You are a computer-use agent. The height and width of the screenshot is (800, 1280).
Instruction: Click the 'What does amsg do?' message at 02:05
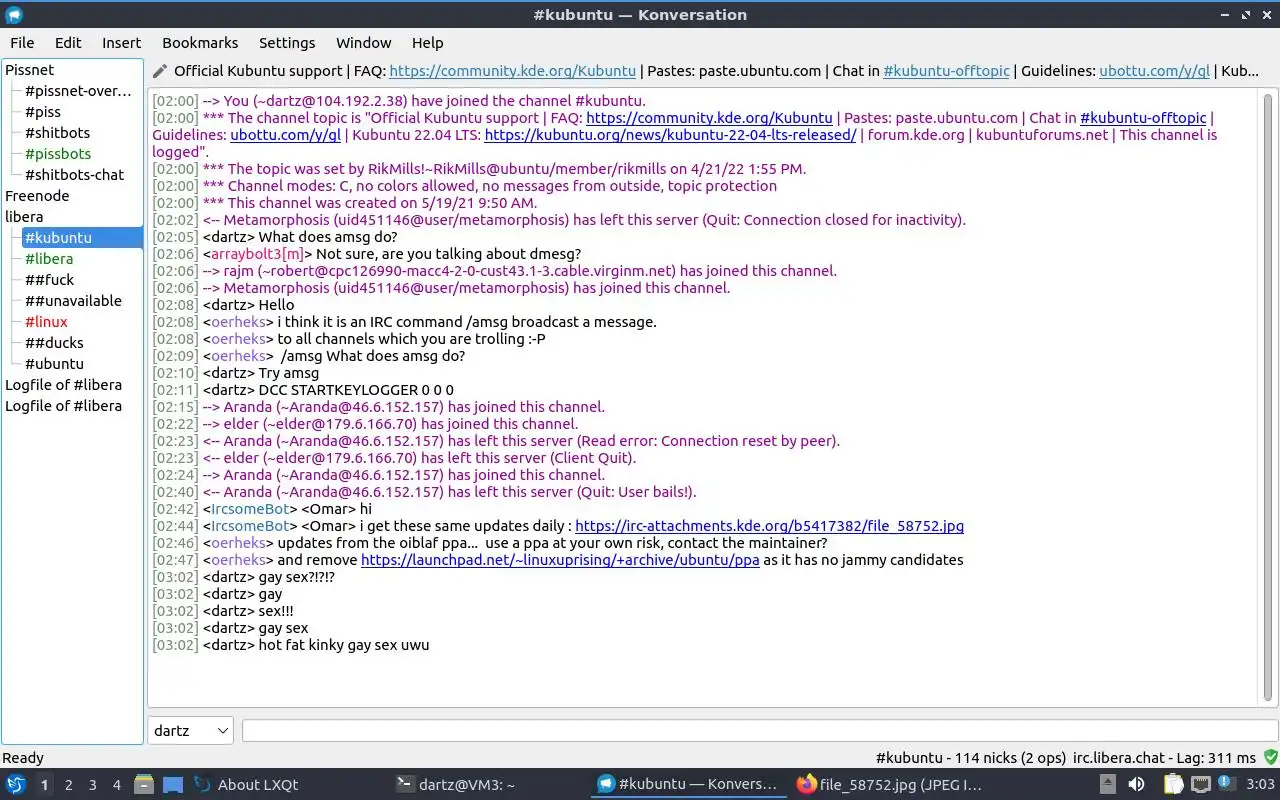[328, 237]
